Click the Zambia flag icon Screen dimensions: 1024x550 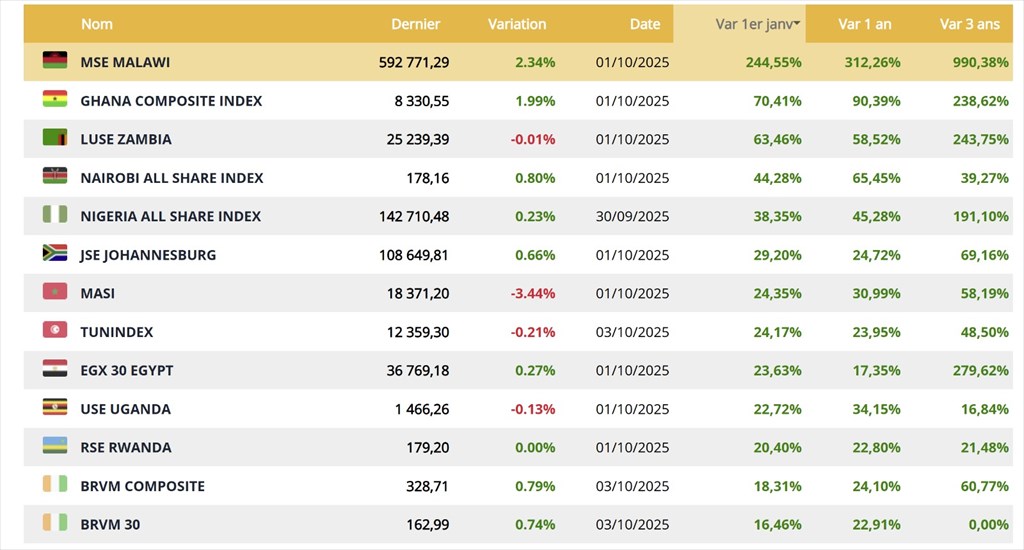(54, 138)
